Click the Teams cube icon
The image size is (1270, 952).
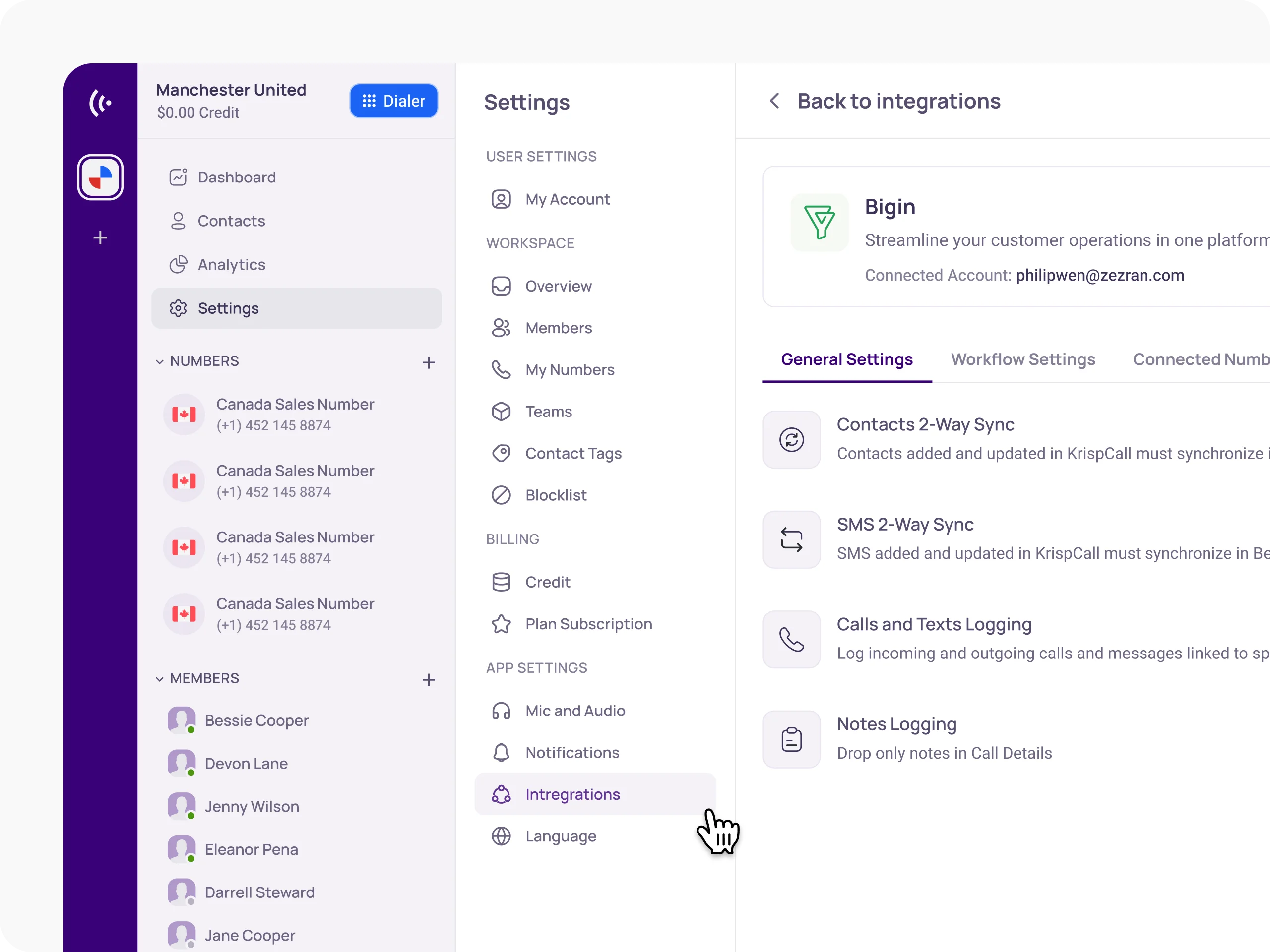tap(501, 412)
